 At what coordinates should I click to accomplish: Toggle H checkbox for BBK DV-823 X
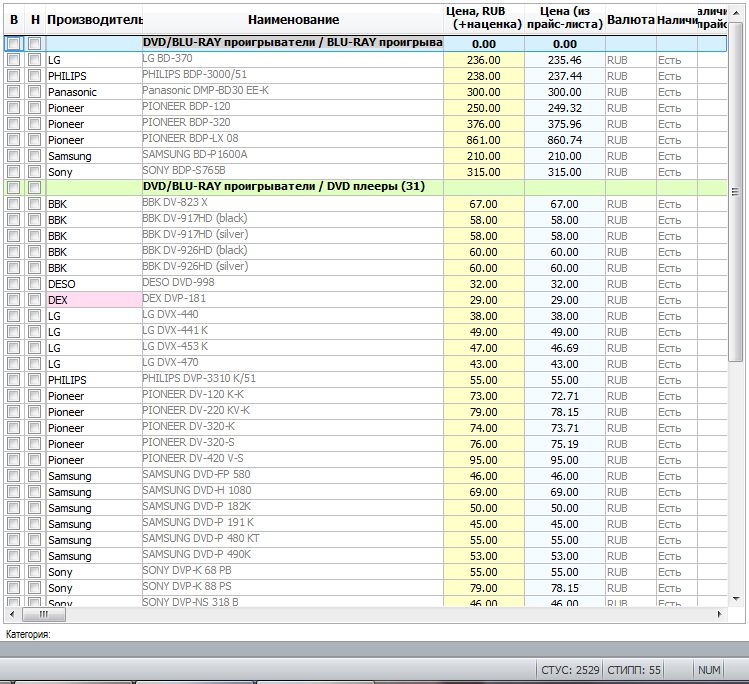34,204
